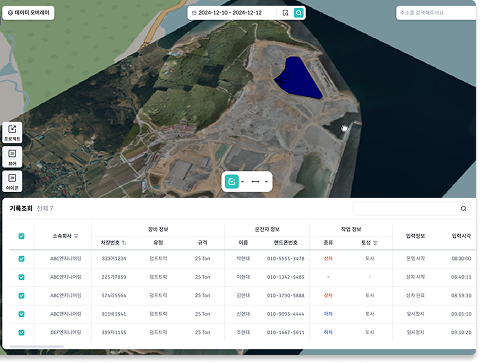
Task: Toggle the select-all header checkbox
Action: pos(21,236)
